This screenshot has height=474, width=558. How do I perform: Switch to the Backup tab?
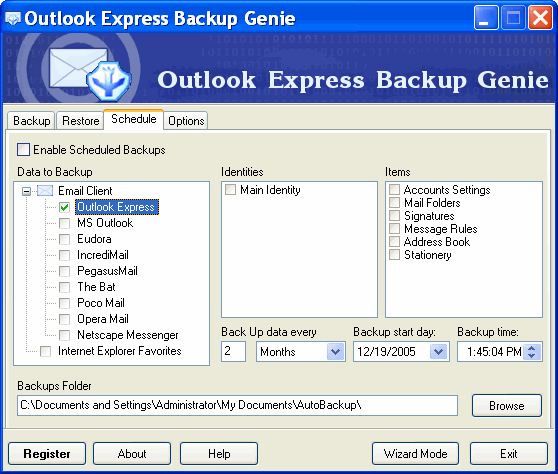click(x=31, y=121)
